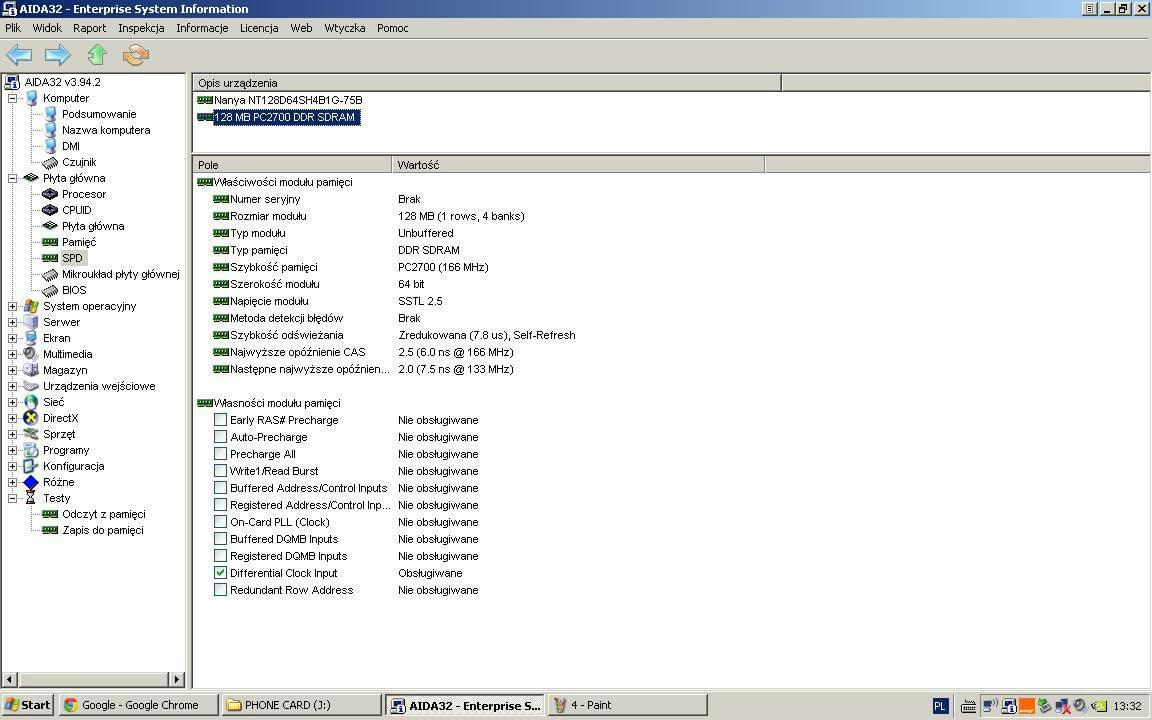
Task: Expand the Magazyn node
Action: (x=12, y=370)
